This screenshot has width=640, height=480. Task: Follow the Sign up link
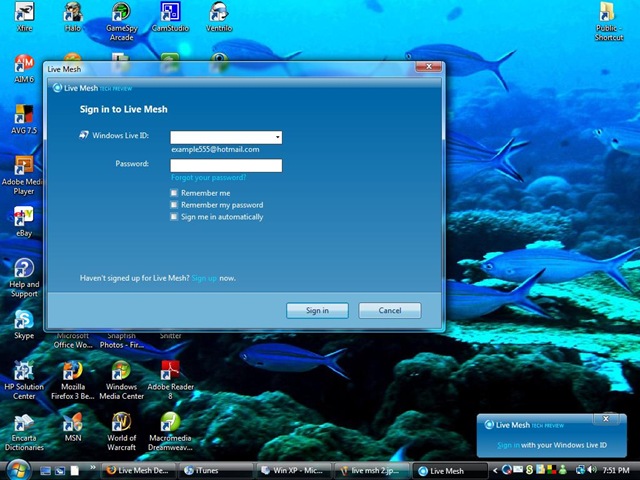[204, 278]
